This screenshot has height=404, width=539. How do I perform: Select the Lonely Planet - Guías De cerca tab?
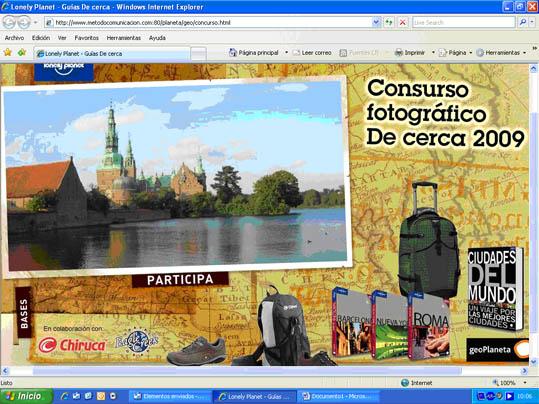point(112,53)
